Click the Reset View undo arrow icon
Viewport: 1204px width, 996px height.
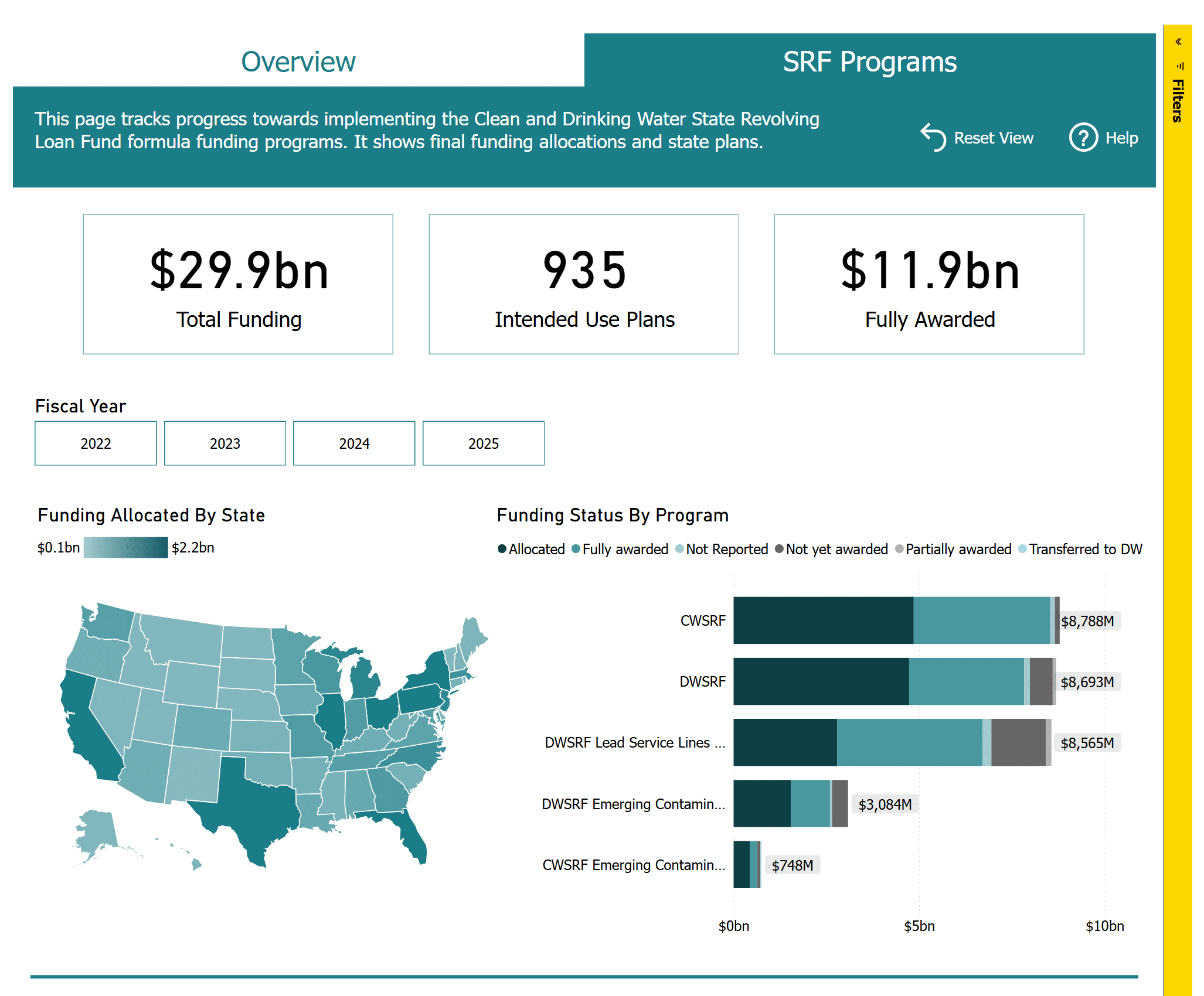tap(933, 137)
